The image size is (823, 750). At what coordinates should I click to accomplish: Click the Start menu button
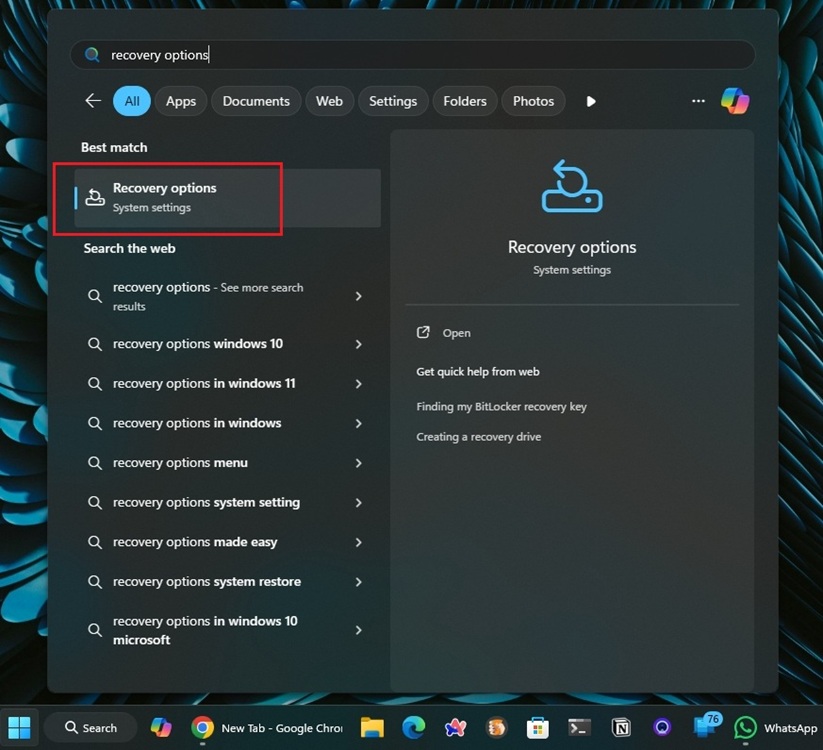(19, 727)
